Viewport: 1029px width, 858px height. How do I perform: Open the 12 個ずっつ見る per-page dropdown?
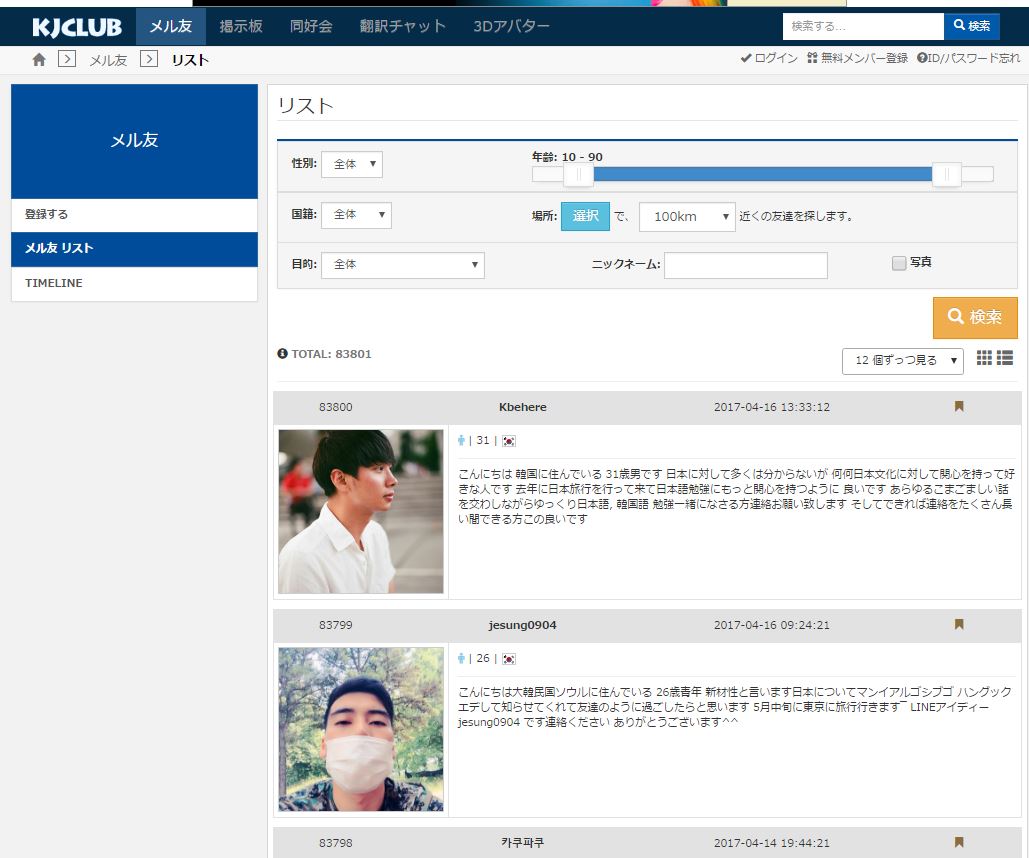point(901,358)
